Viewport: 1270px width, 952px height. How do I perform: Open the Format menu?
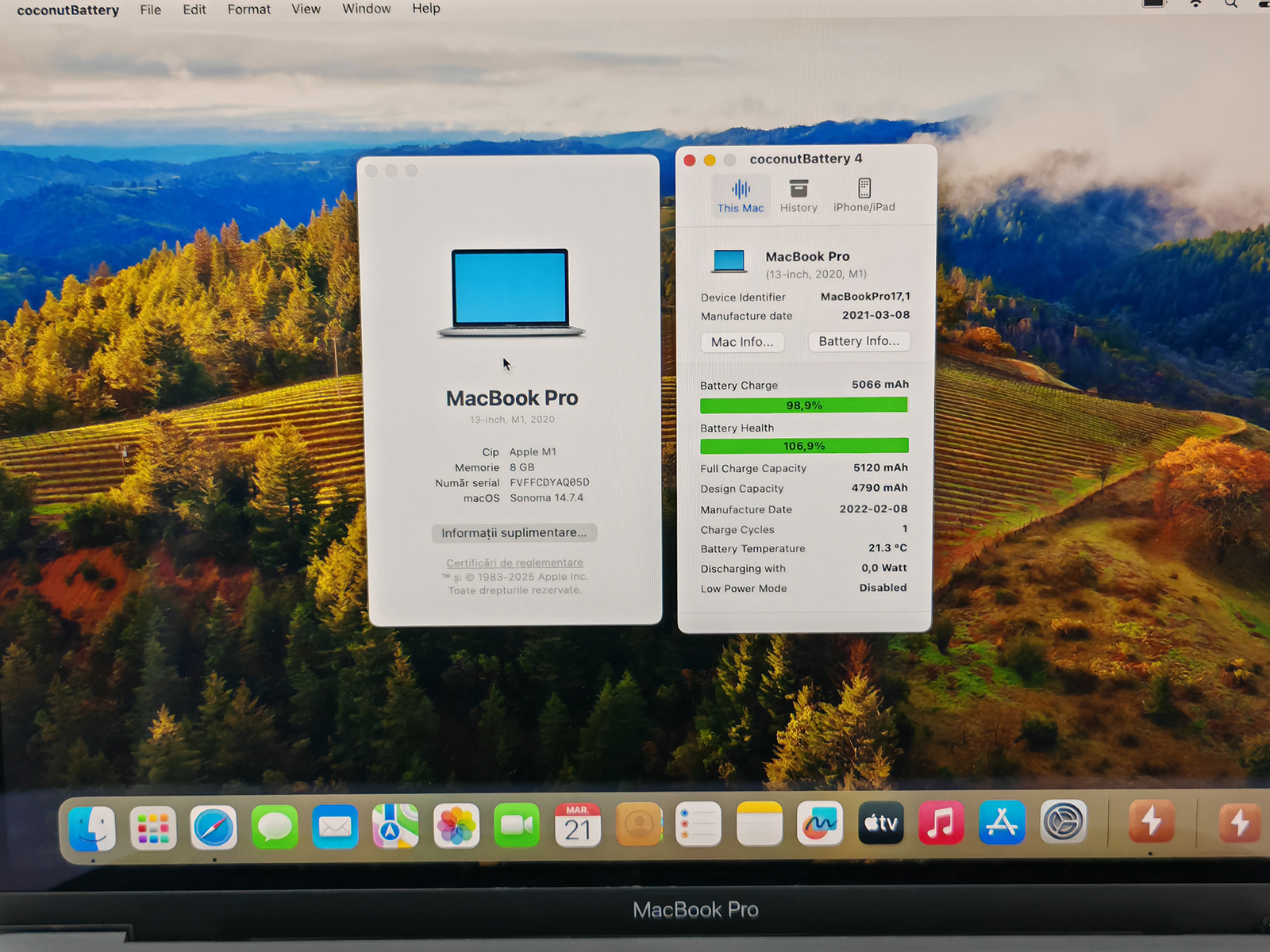click(249, 10)
